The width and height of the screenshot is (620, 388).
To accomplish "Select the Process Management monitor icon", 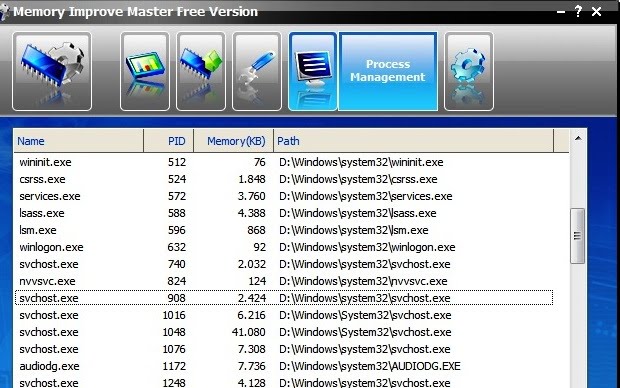I will click(x=313, y=71).
